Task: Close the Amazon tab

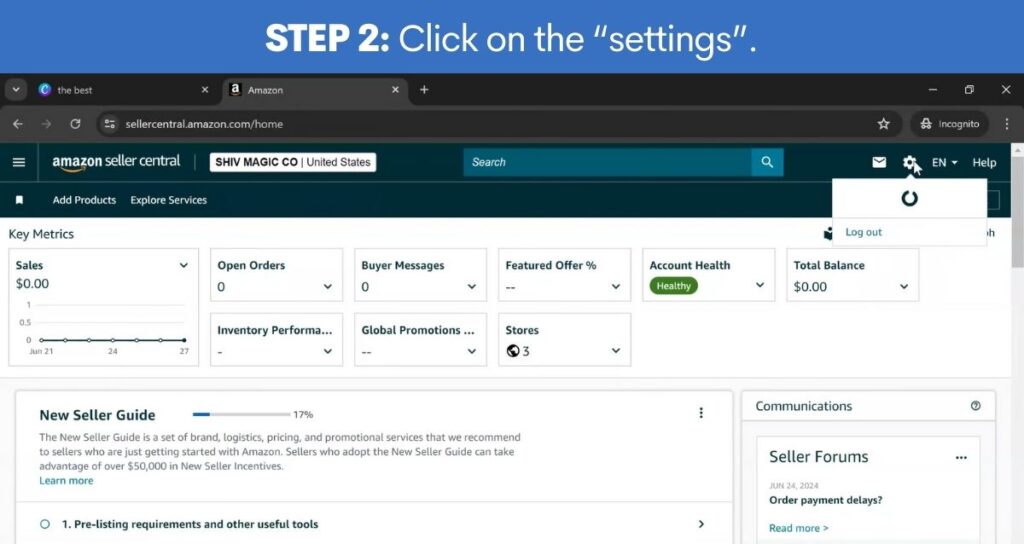Action: (395, 89)
